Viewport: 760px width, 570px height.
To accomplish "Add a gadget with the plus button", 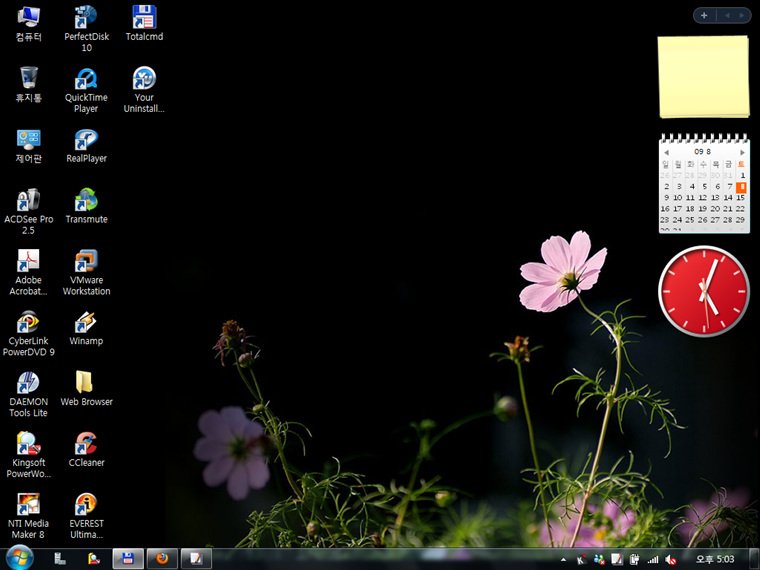I will tap(704, 15).
